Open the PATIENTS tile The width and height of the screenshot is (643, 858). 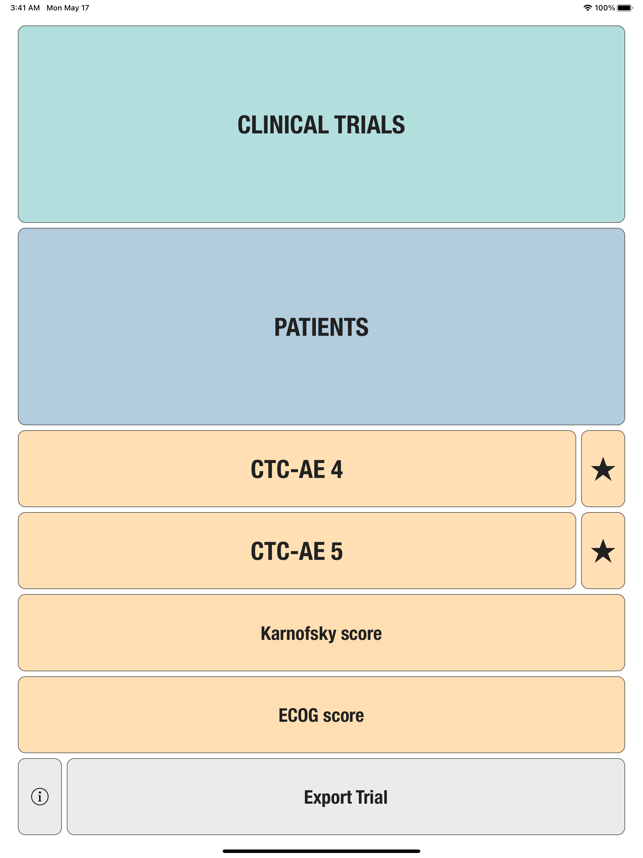coord(321,327)
